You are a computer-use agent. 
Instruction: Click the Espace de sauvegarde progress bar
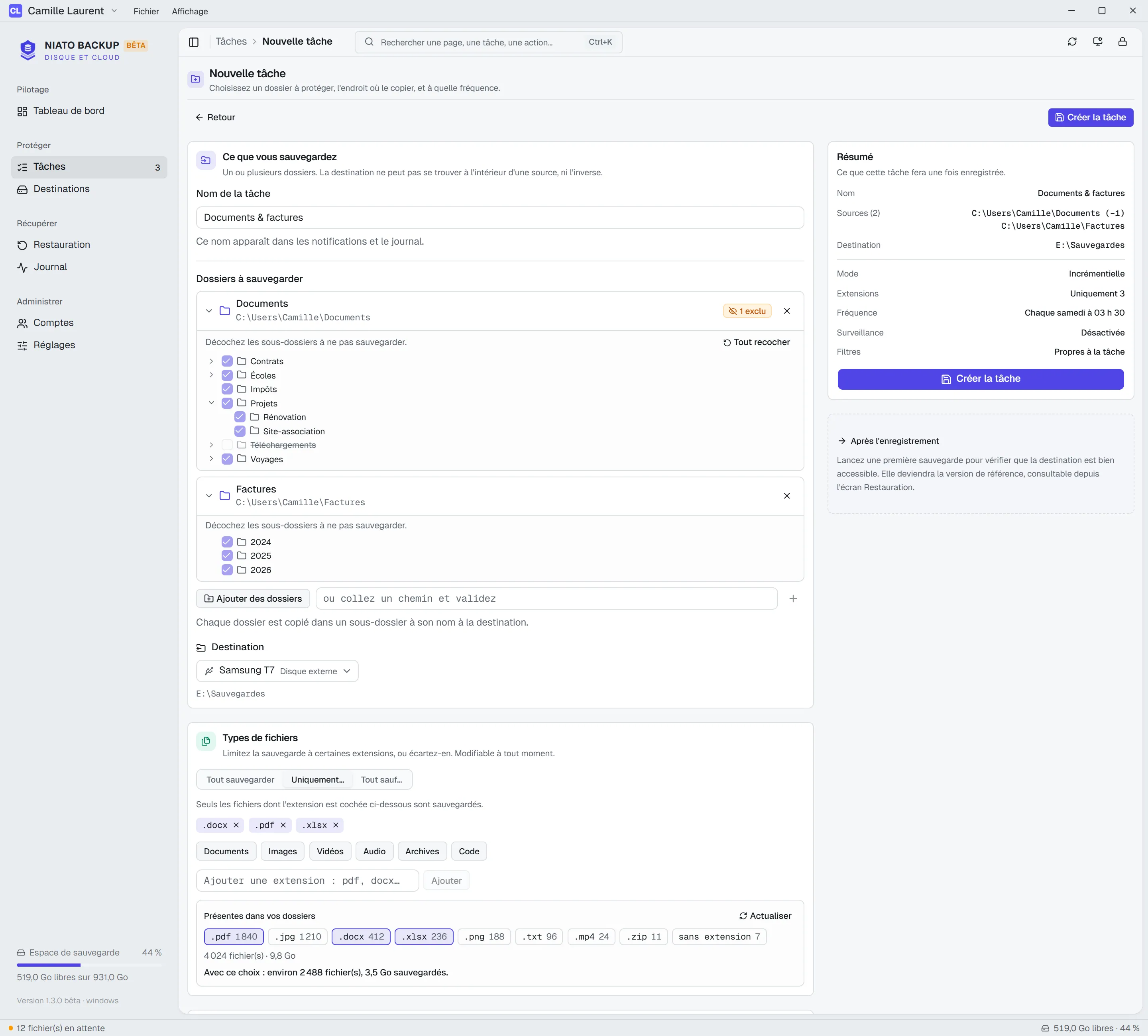tap(89, 965)
